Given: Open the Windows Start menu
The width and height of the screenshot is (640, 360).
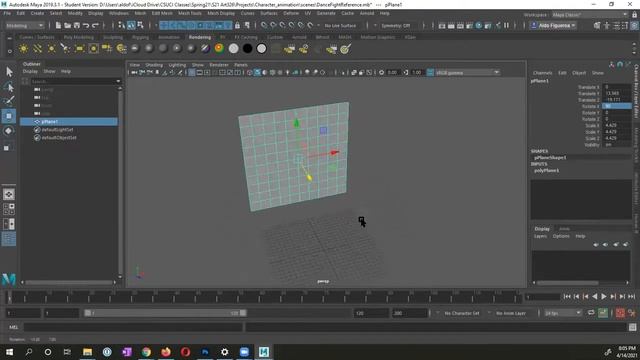Looking at the screenshot, I should [x=9, y=352].
